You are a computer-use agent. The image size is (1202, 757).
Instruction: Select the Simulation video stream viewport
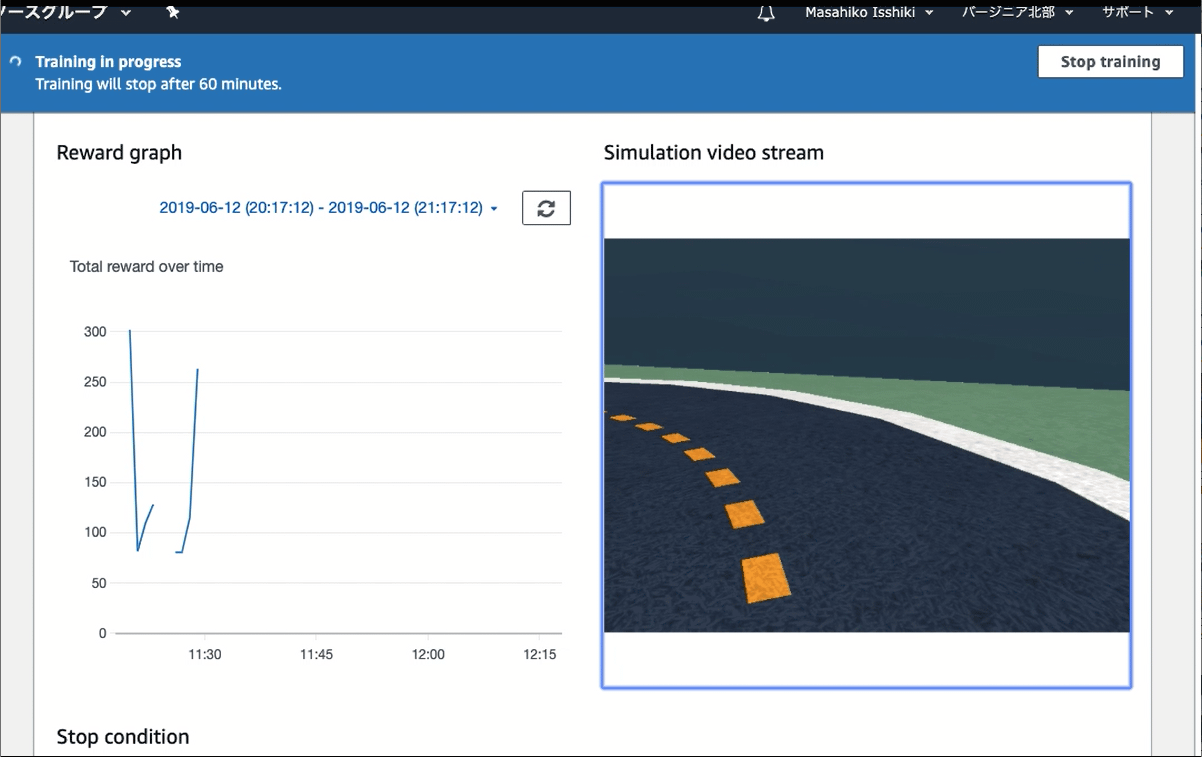coord(866,434)
